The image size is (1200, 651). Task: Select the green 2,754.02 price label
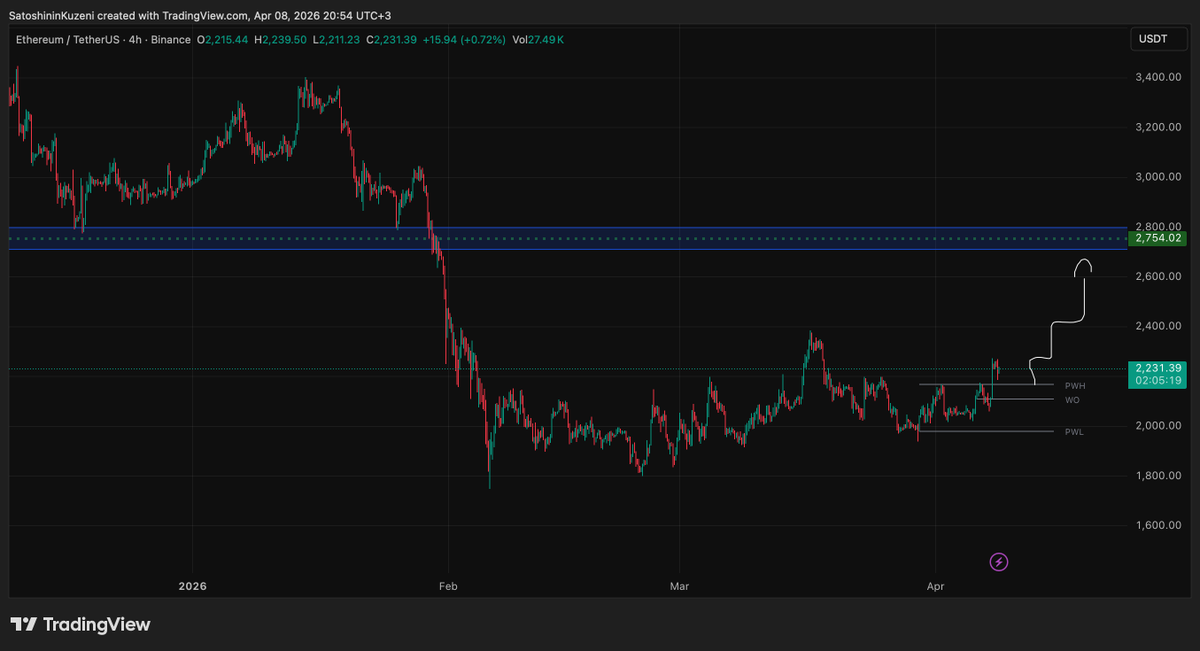pos(1156,239)
